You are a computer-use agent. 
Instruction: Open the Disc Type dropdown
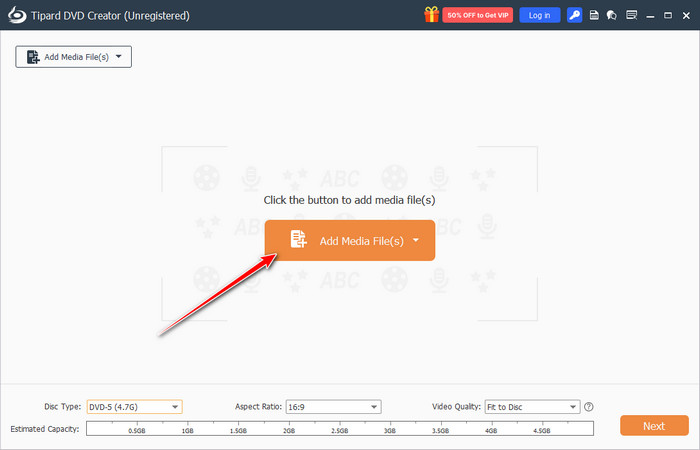point(134,407)
